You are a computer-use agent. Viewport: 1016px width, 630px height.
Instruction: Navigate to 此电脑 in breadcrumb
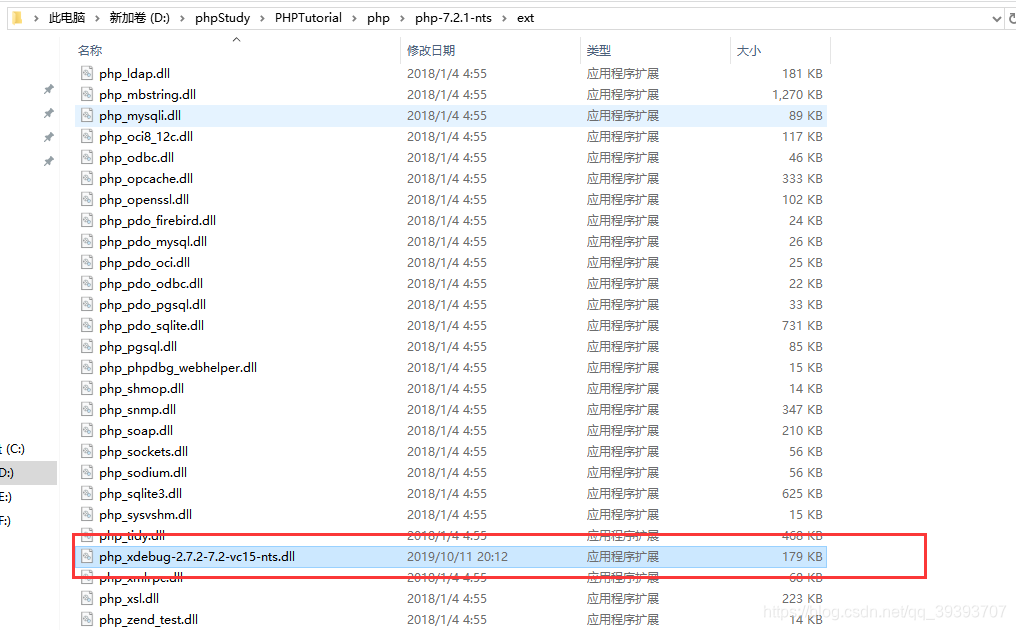67,18
